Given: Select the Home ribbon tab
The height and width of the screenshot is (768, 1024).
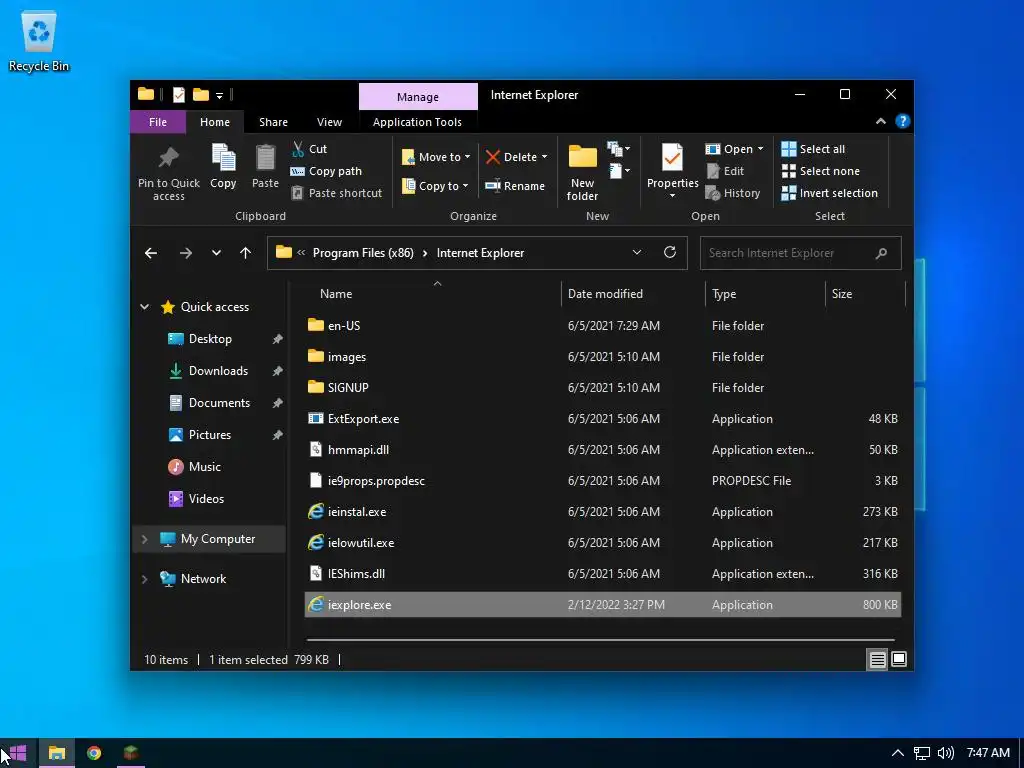Looking at the screenshot, I should click(x=215, y=122).
